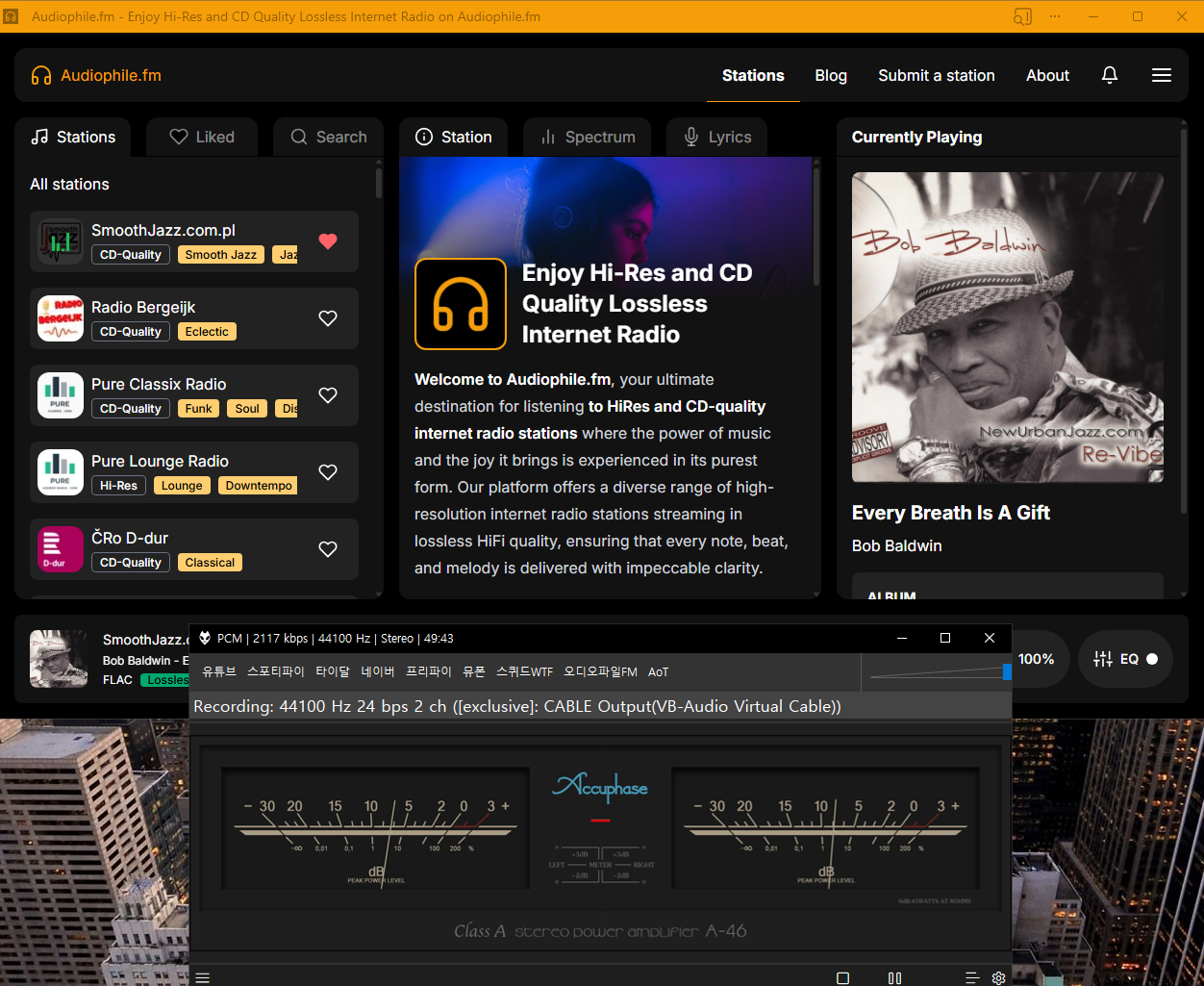Open the title bar three-dot menu

point(1055,16)
